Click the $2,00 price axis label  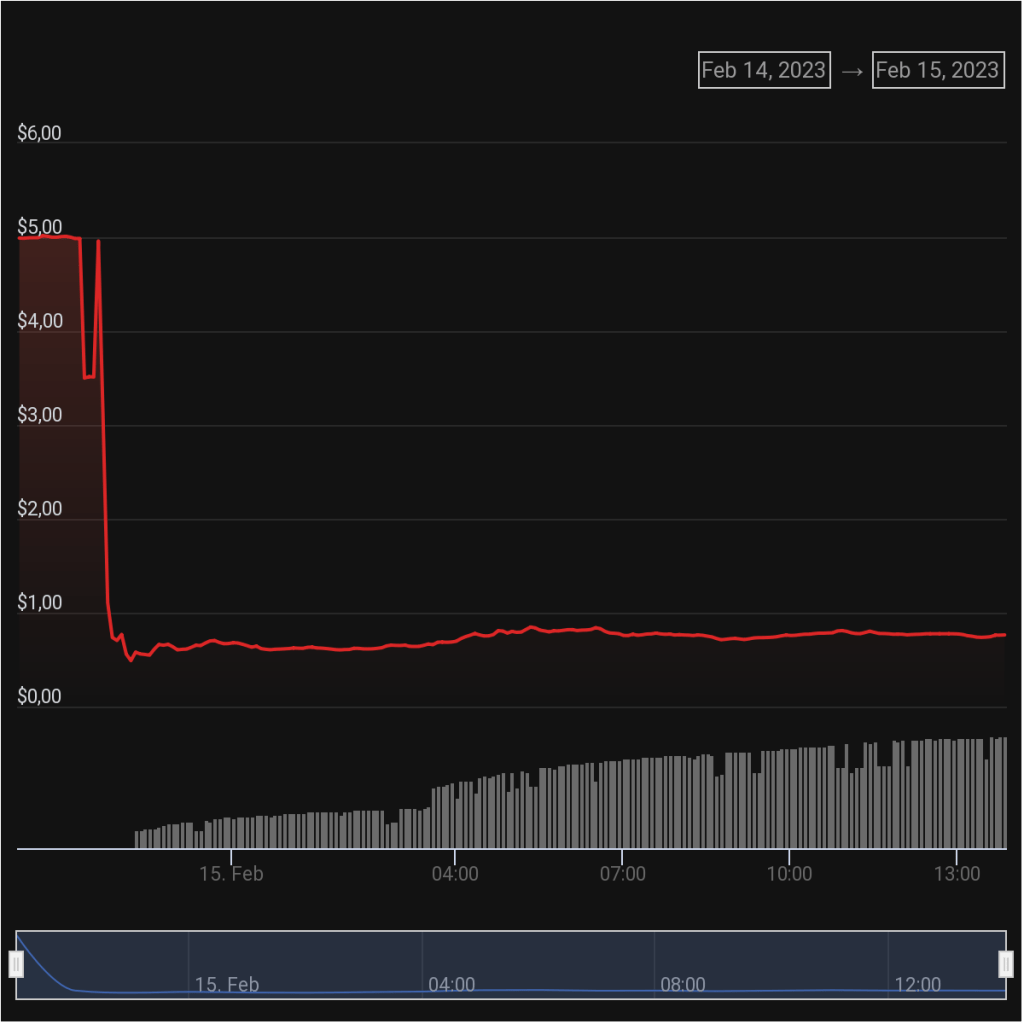coord(39,509)
